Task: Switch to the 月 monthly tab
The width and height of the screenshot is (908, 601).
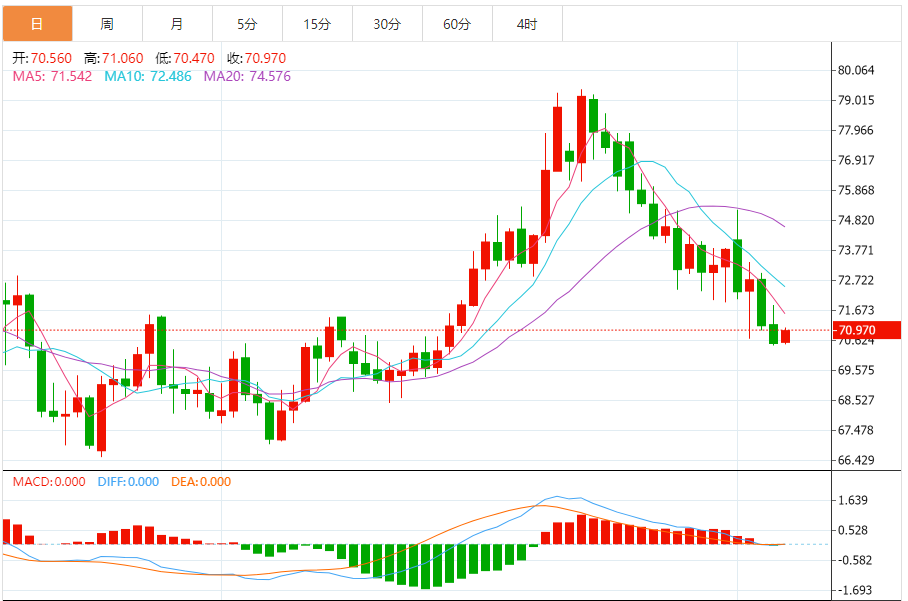Action: (177, 24)
